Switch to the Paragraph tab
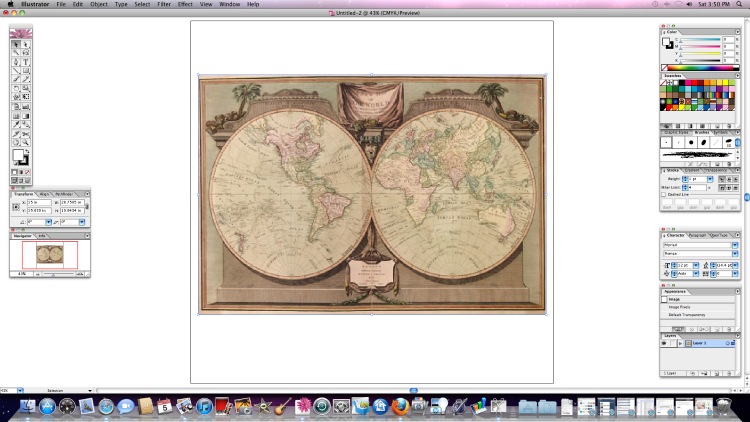Image resolution: width=750 pixels, height=422 pixels. [x=697, y=235]
